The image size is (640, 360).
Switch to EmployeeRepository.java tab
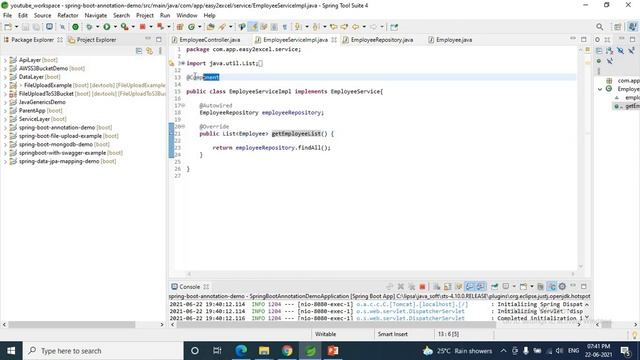[x=378, y=40]
